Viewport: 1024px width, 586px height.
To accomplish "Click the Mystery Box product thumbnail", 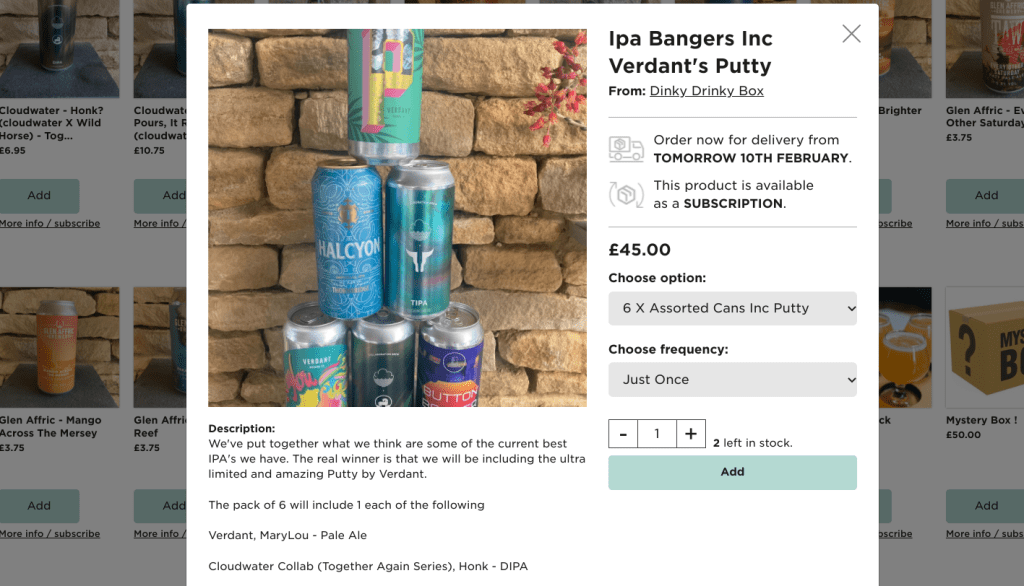I will [x=985, y=348].
